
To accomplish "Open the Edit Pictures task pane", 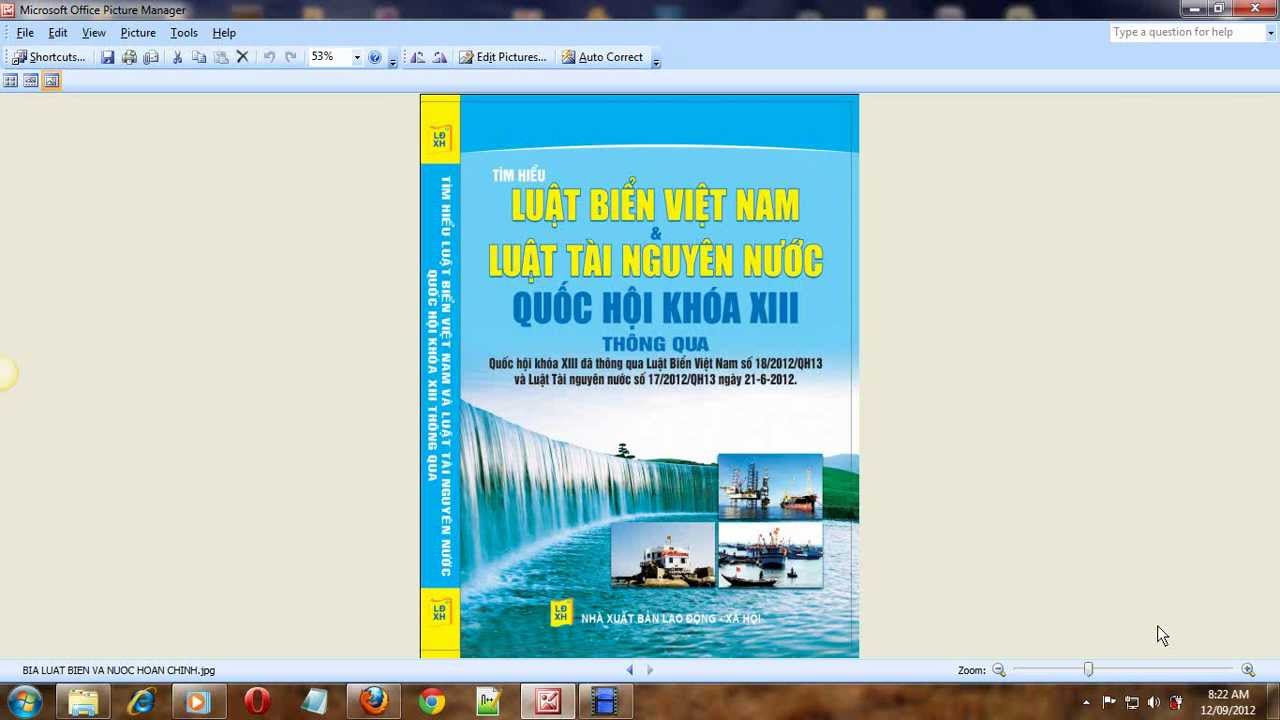I will (503, 57).
